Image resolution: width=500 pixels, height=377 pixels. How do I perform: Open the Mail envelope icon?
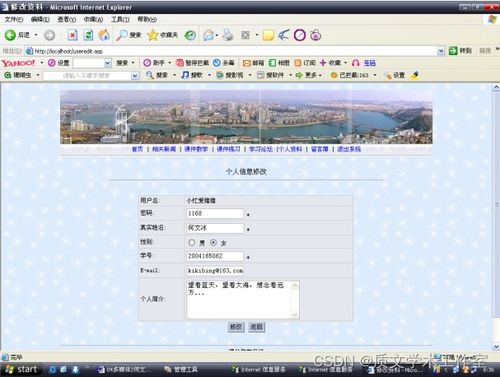(x=209, y=35)
